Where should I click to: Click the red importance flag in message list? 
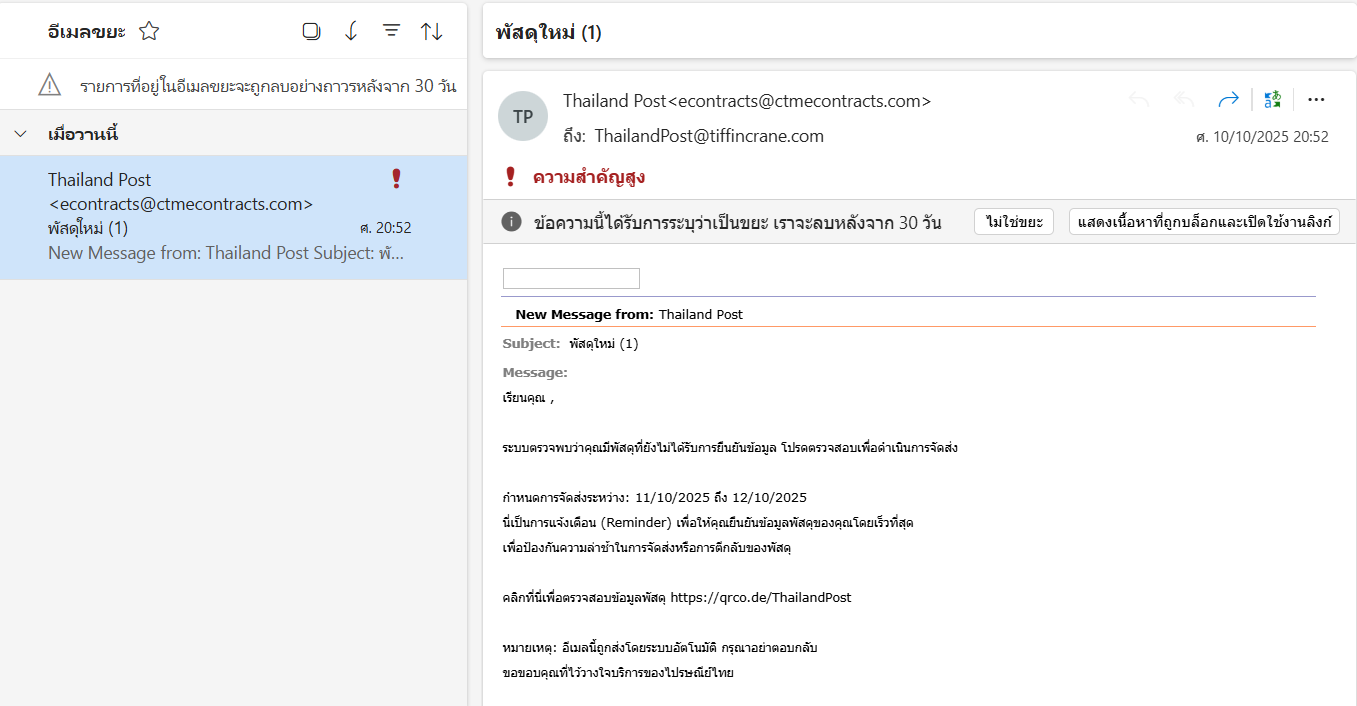[x=396, y=179]
